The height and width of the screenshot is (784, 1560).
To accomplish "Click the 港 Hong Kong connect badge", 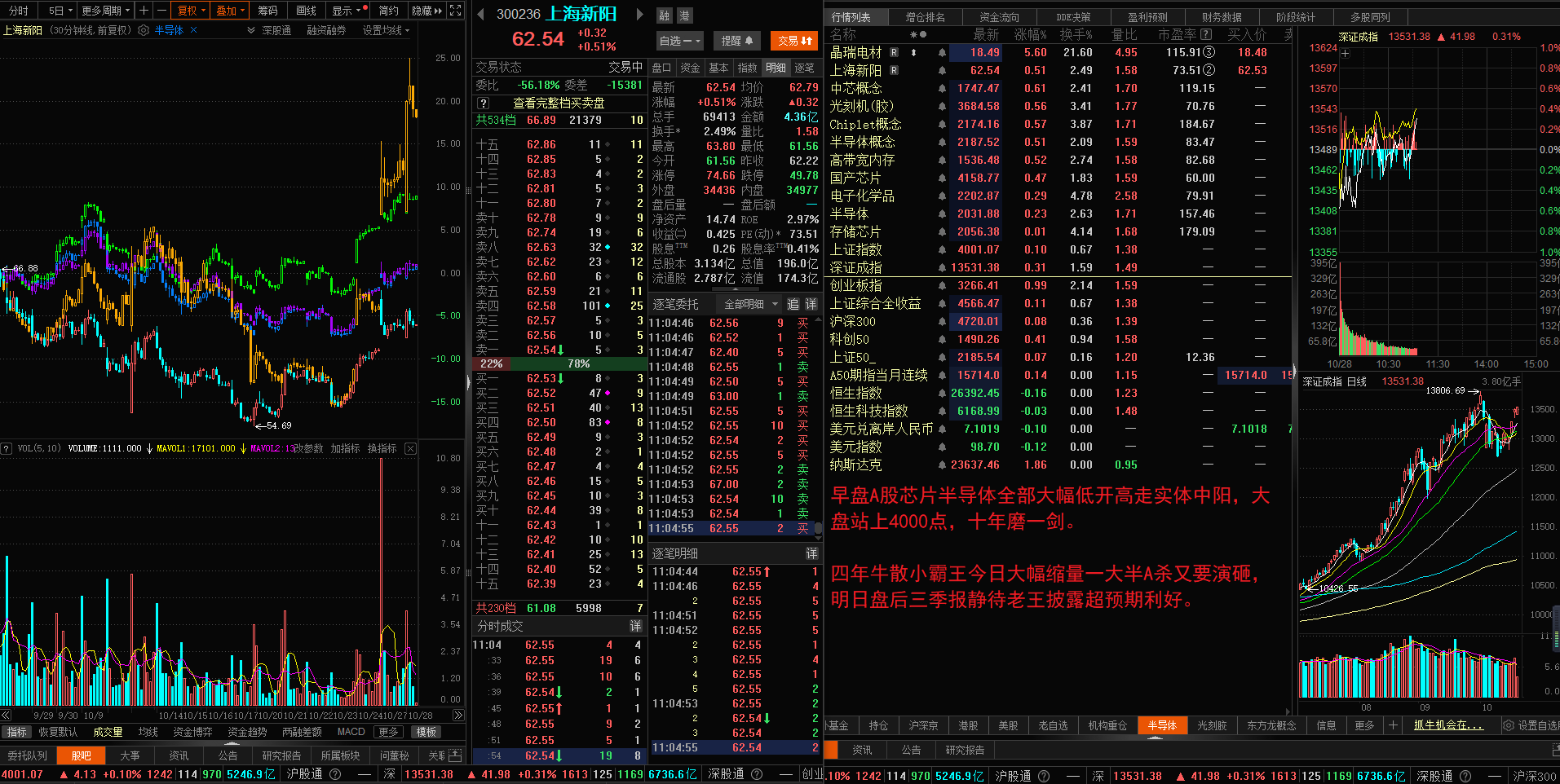I will click(683, 15).
